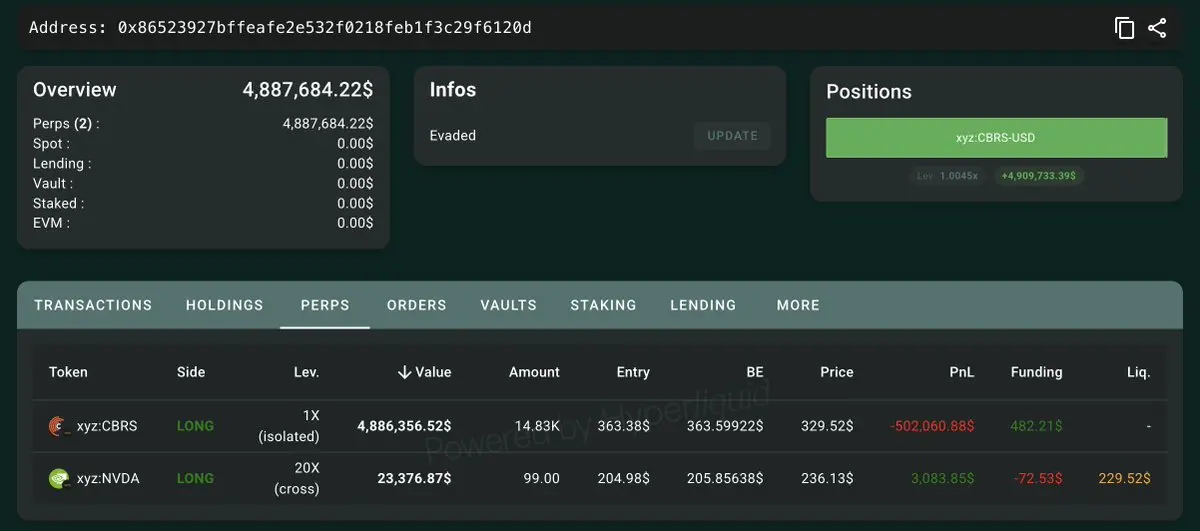1200x531 pixels.
Task: Sort by the BE column header
Action: 754,372
